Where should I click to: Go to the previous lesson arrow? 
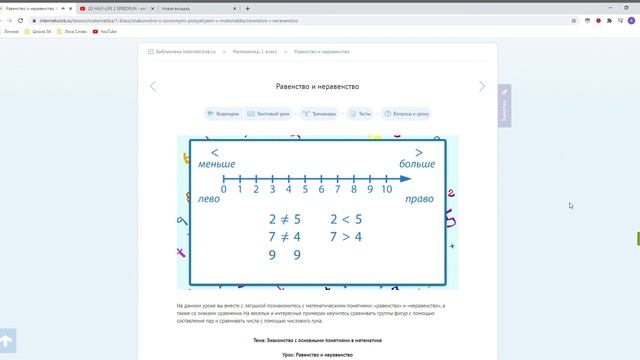click(x=153, y=86)
